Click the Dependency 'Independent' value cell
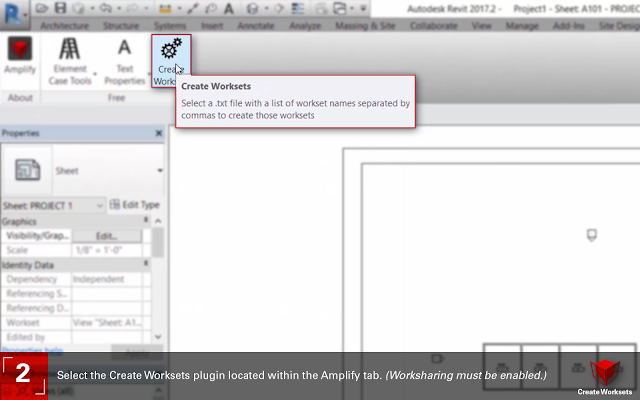 (x=107, y=279)
